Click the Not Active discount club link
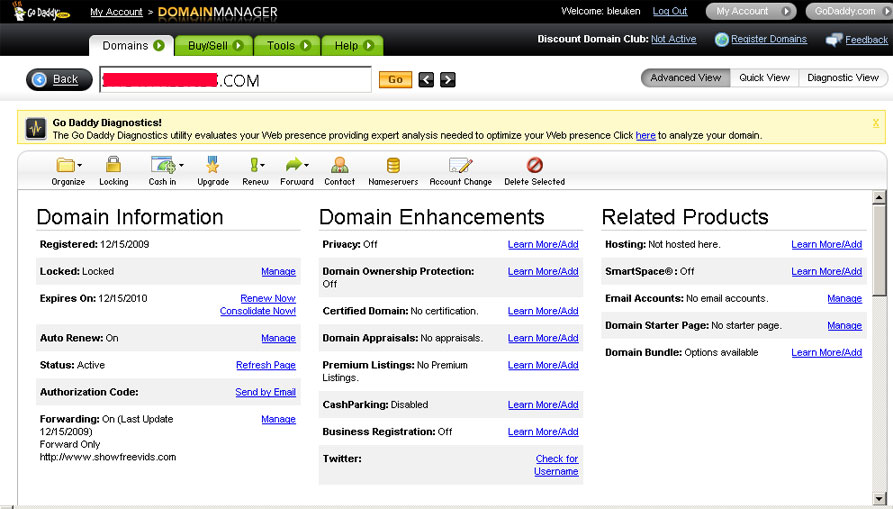 pos(674,39)
